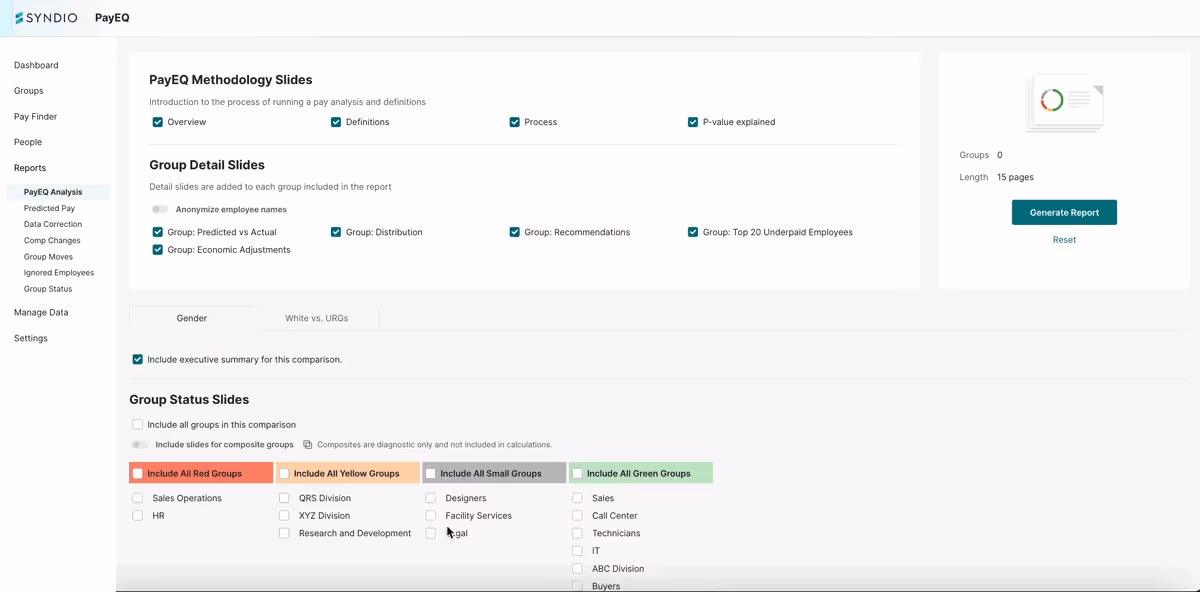Screen dimensions: 1200x592
Task: Uncheck Group: Top 20 Underpaid Employees
Action: 693,232
